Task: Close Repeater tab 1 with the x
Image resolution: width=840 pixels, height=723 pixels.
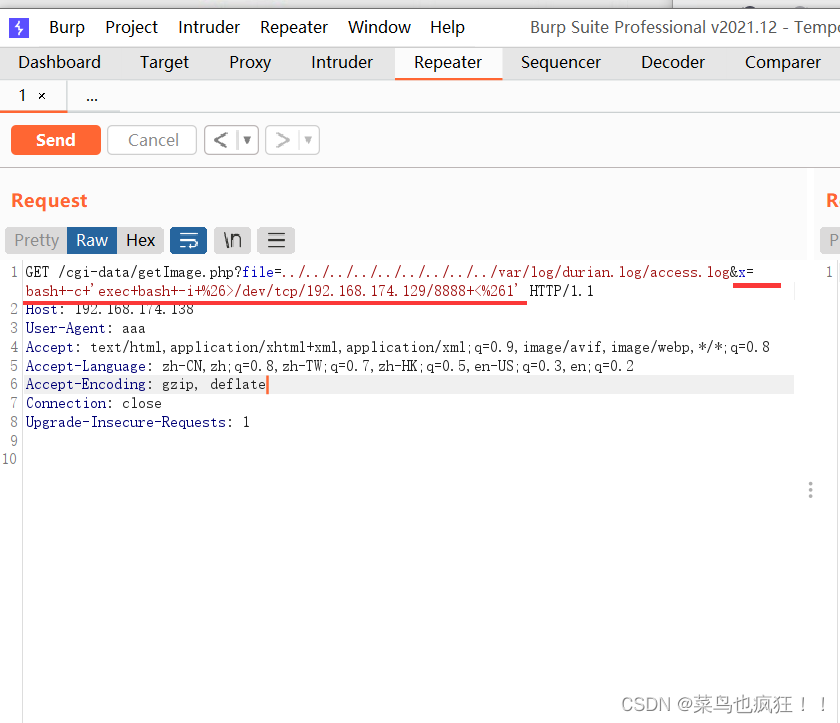Action: [x=42, y=96]
